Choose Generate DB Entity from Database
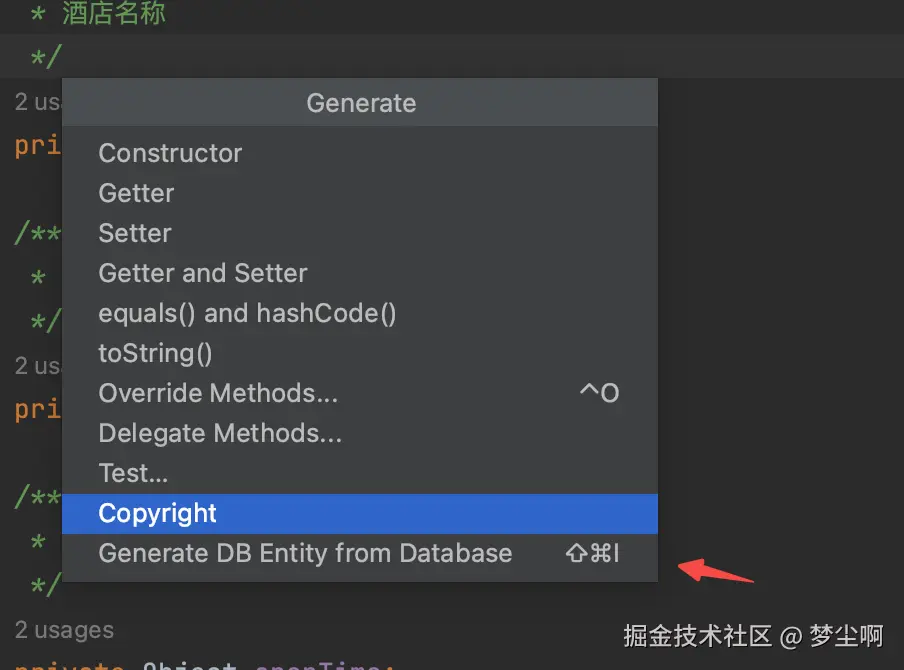Viewport: 904px width, 670px height. click(305, 553)
